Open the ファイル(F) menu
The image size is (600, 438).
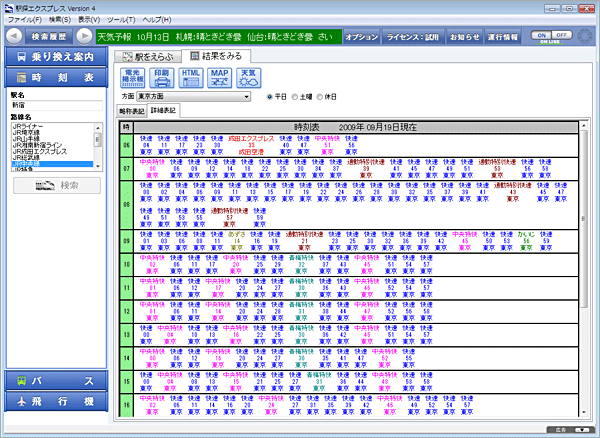coord(24,19)
